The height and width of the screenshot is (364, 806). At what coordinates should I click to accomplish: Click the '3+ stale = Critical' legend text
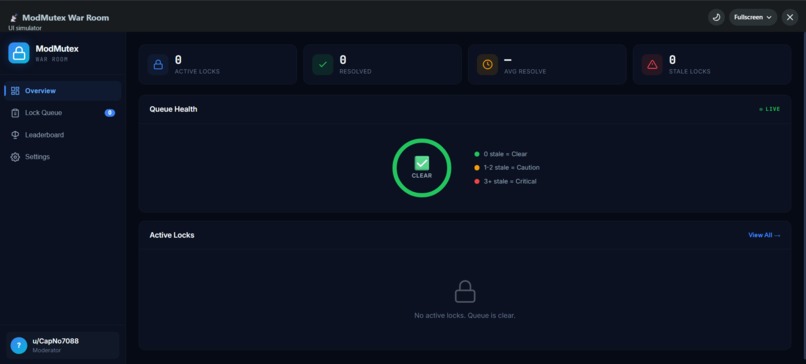point(510,181)
